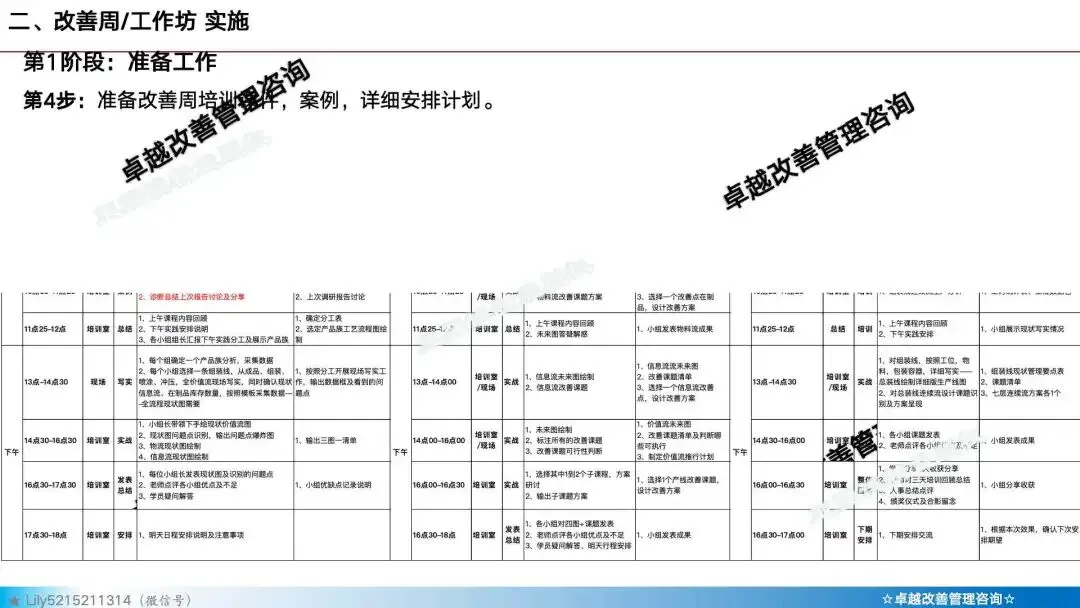Click the time cell '16点30-18点'
The width and height of the screenshot is (1080, 608).
[x=434, y=535]
